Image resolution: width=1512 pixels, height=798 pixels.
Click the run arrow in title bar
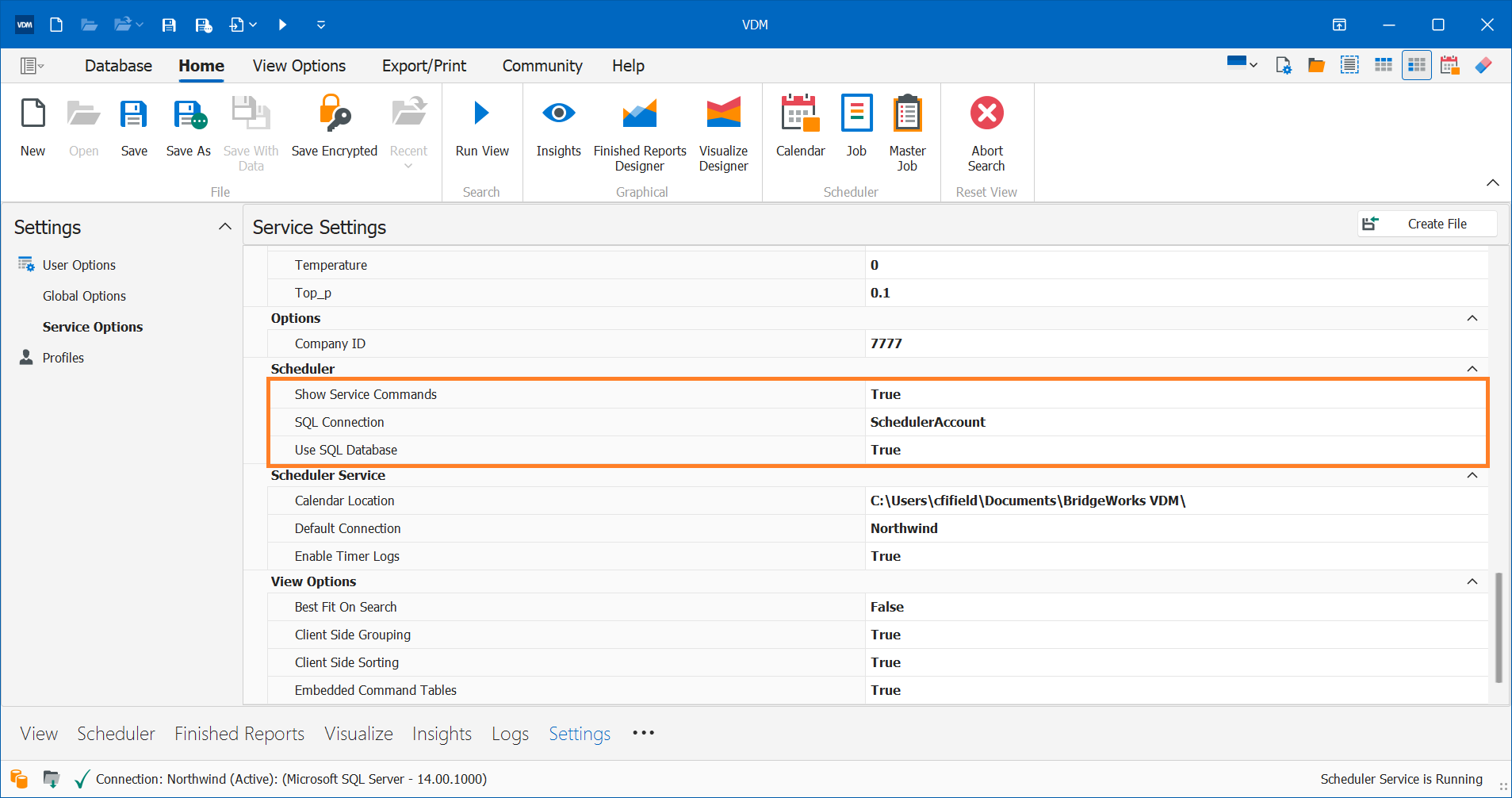(x=282, y=25)
